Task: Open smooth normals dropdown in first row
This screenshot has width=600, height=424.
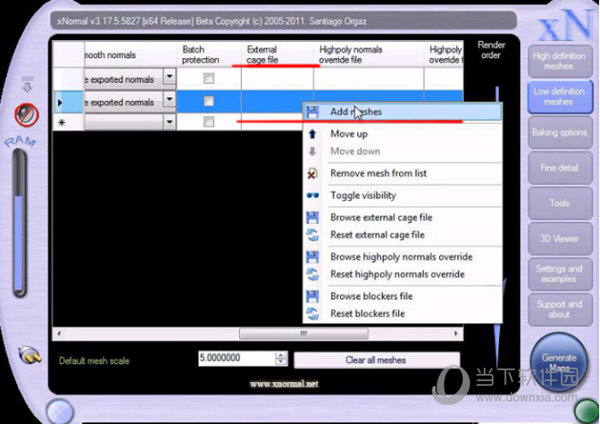Action: pyautogui.click(x=170, y=77)
